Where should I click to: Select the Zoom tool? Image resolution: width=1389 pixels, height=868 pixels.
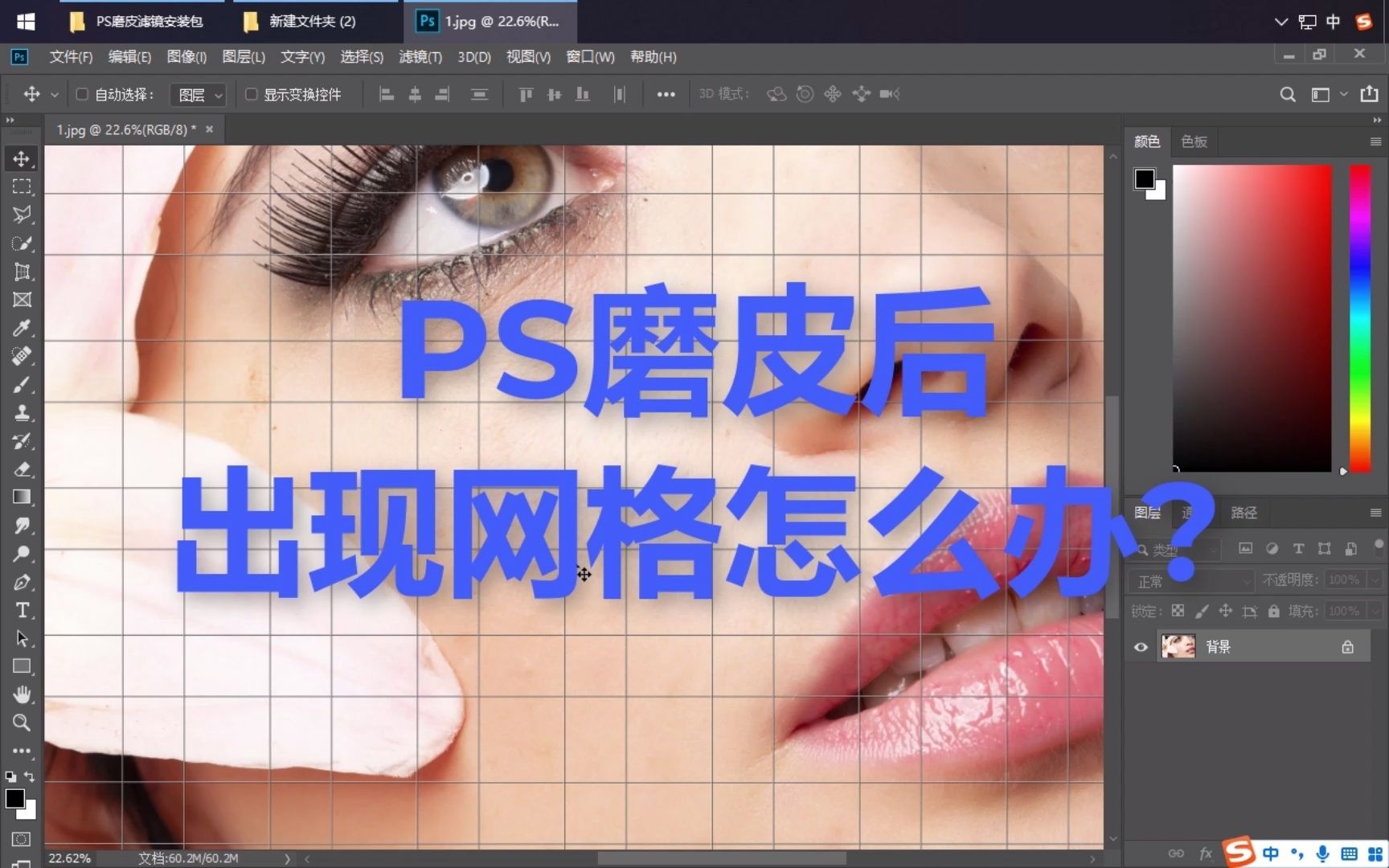click(20, 723)
